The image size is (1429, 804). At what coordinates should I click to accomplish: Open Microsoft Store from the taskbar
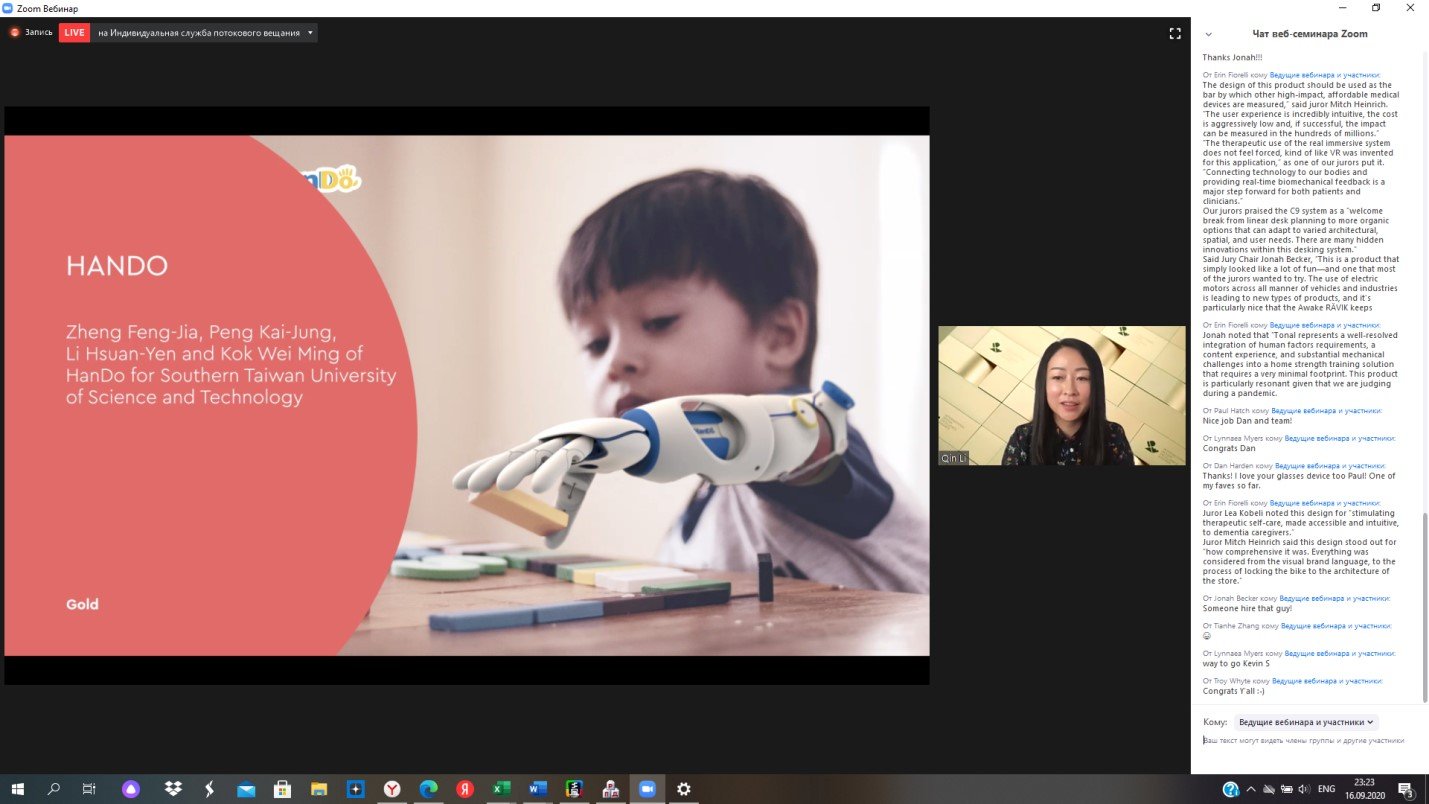coord(282,789)
